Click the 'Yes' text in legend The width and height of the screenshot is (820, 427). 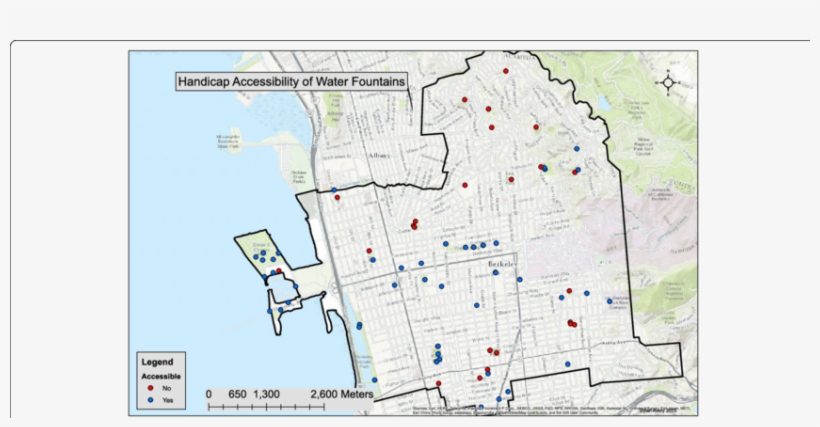pos(167,400)
